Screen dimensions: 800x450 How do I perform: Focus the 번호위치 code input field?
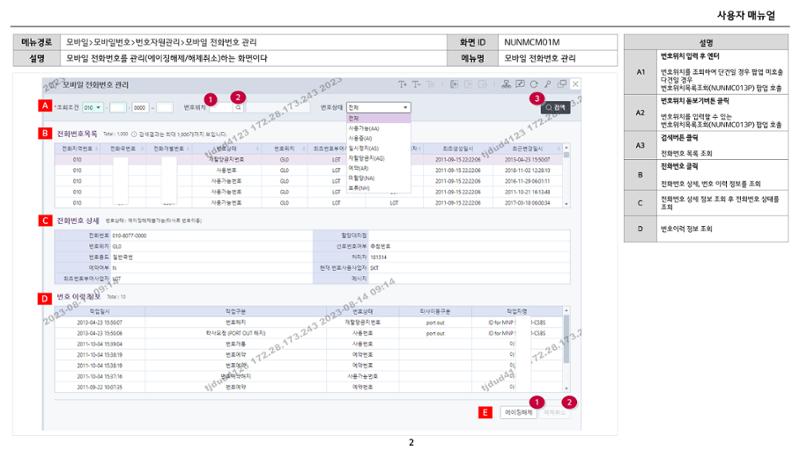click(221, 108)
